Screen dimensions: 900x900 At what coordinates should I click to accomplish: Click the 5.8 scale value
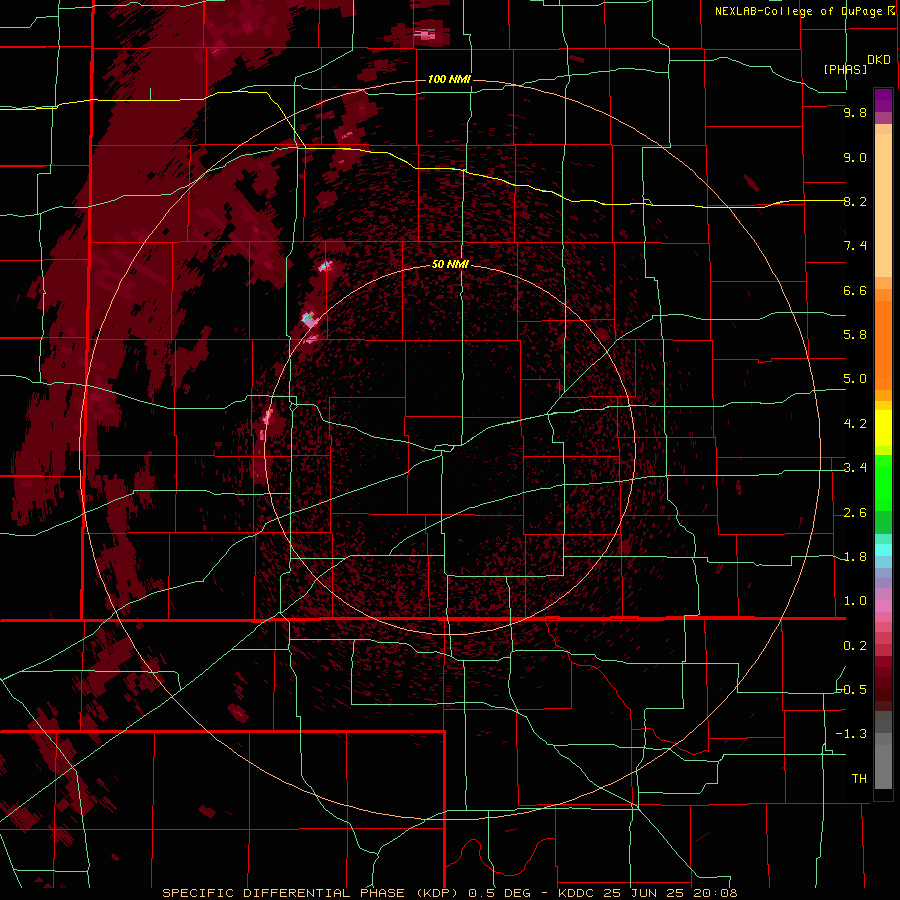pos(855,335)
